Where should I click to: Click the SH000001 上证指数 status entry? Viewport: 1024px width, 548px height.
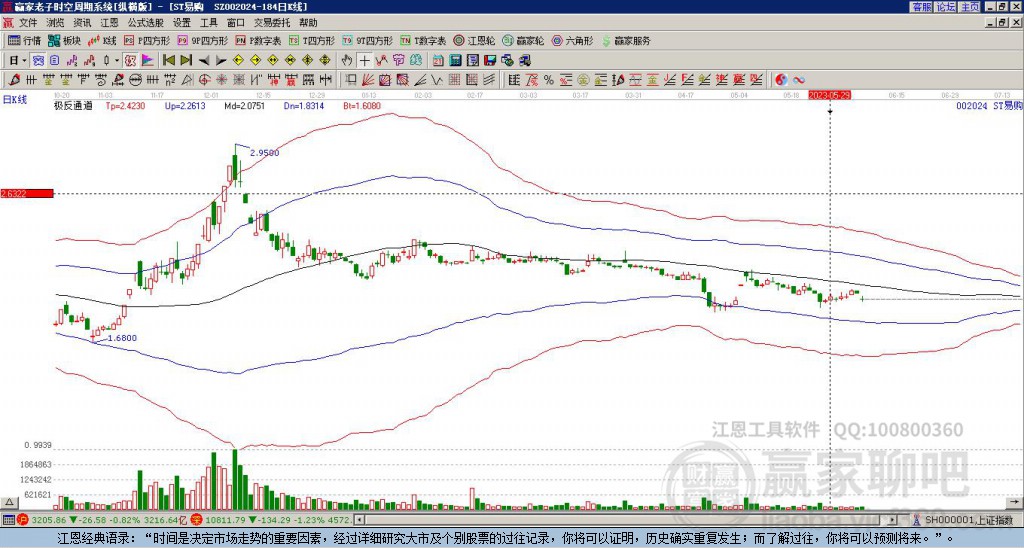pos(969,520)
